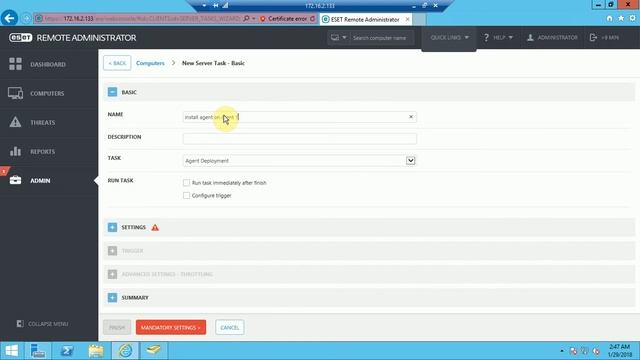
Task: Click the Settings warning triangle
Action: [155, 228]
